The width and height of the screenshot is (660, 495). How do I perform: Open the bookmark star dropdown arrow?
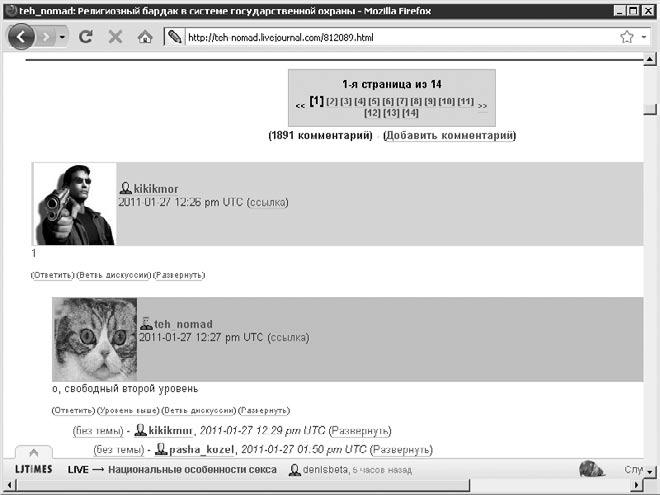tap(645, 37)
